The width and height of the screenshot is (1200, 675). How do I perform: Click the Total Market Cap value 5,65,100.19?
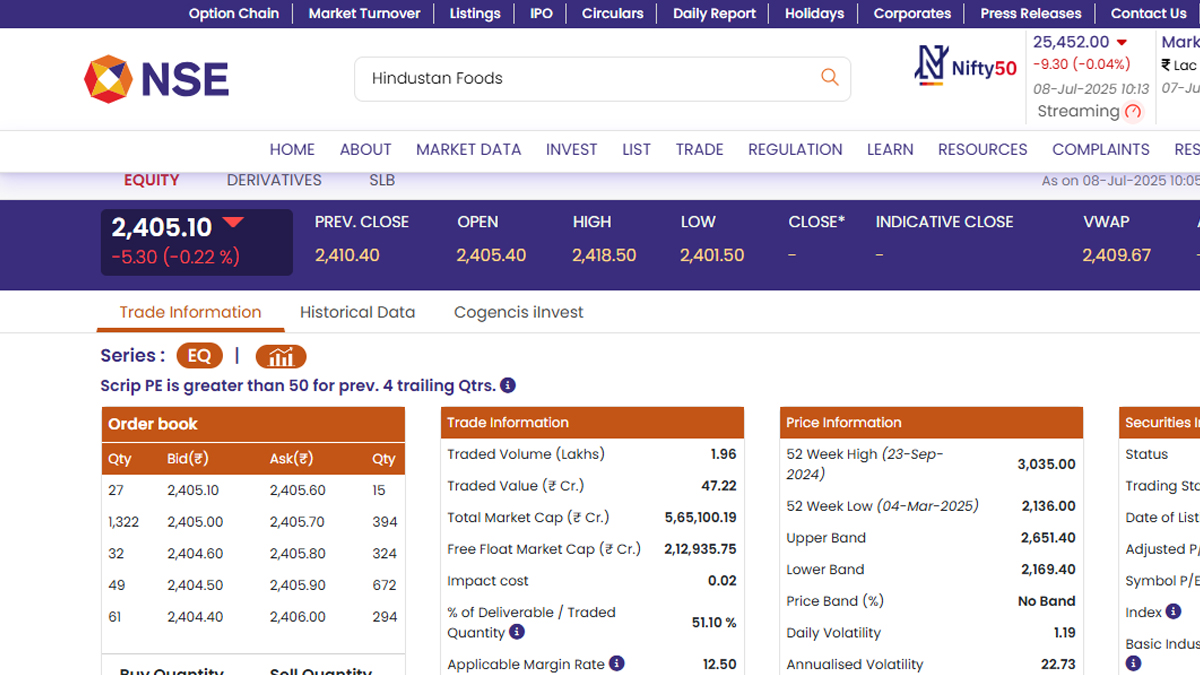(701, 517)
